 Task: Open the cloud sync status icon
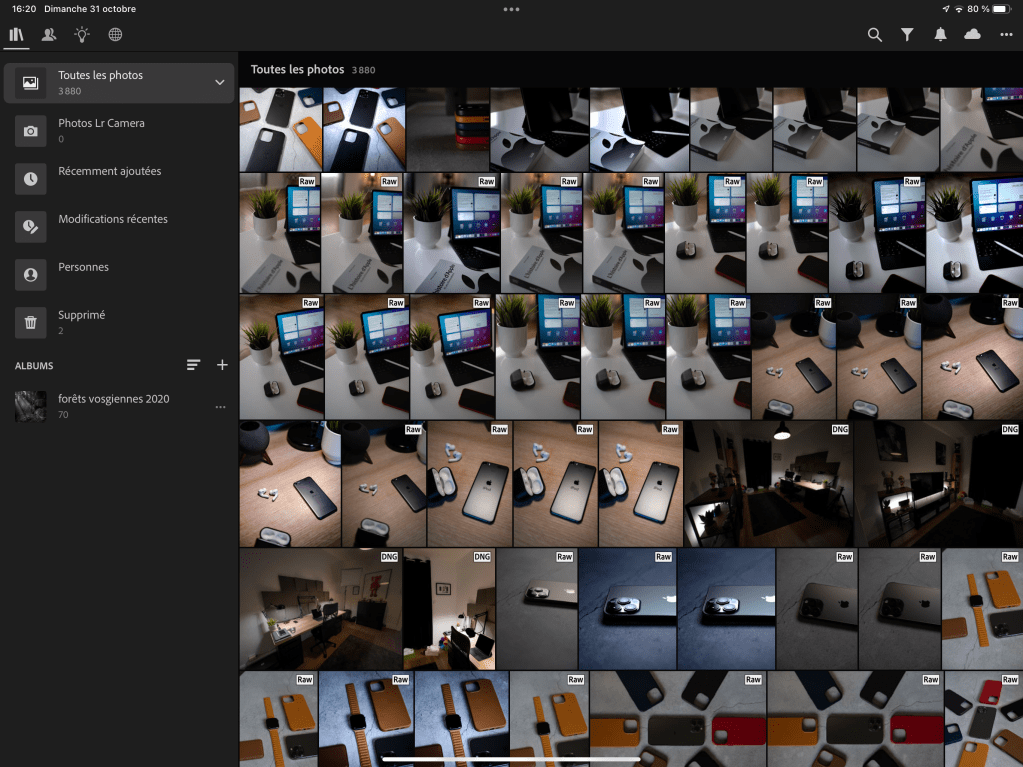(972, 35)
